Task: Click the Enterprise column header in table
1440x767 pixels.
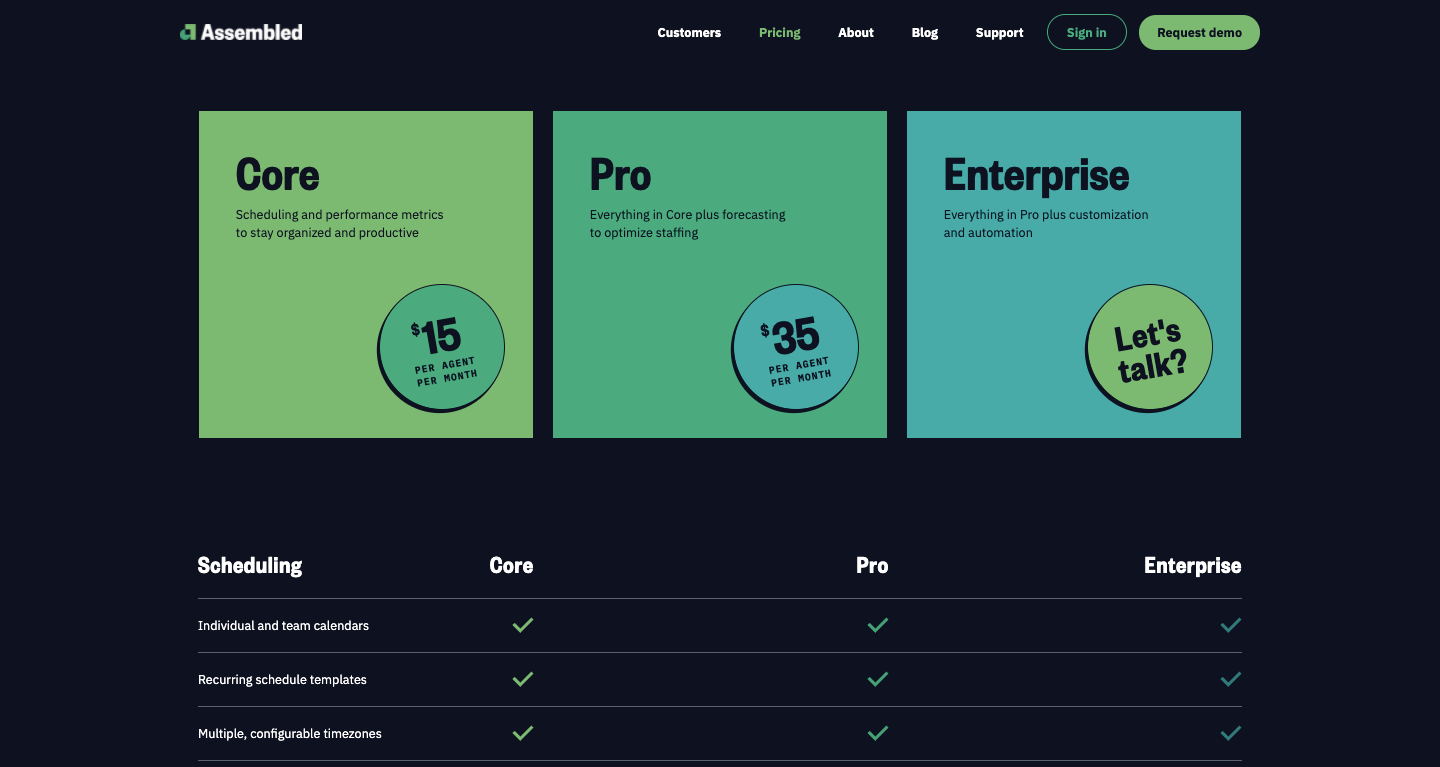Action: point(1193,566)
